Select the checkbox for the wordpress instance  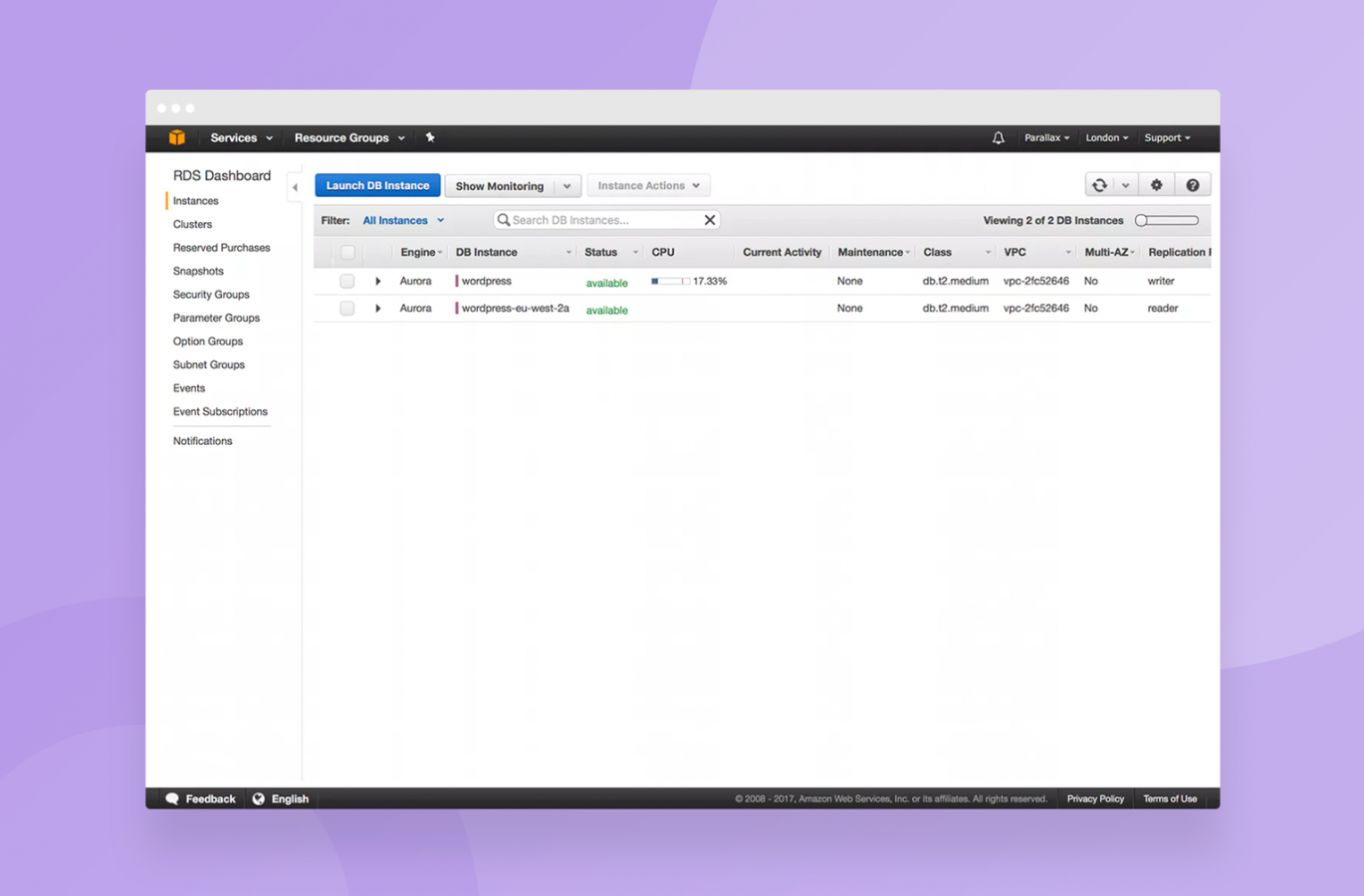tap(346, 282)
